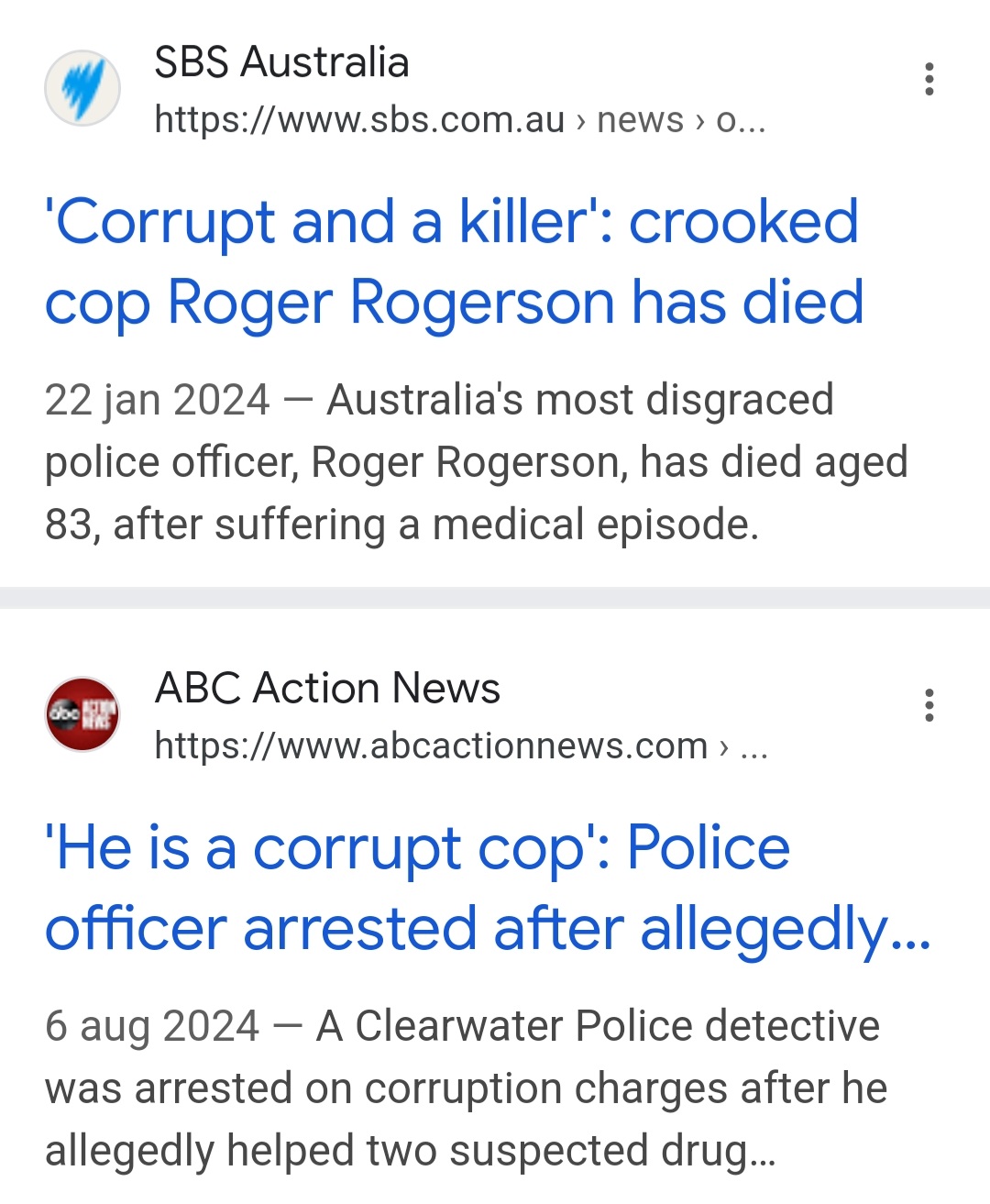Click the 22 jan 2024 date

tap(157, 400)
